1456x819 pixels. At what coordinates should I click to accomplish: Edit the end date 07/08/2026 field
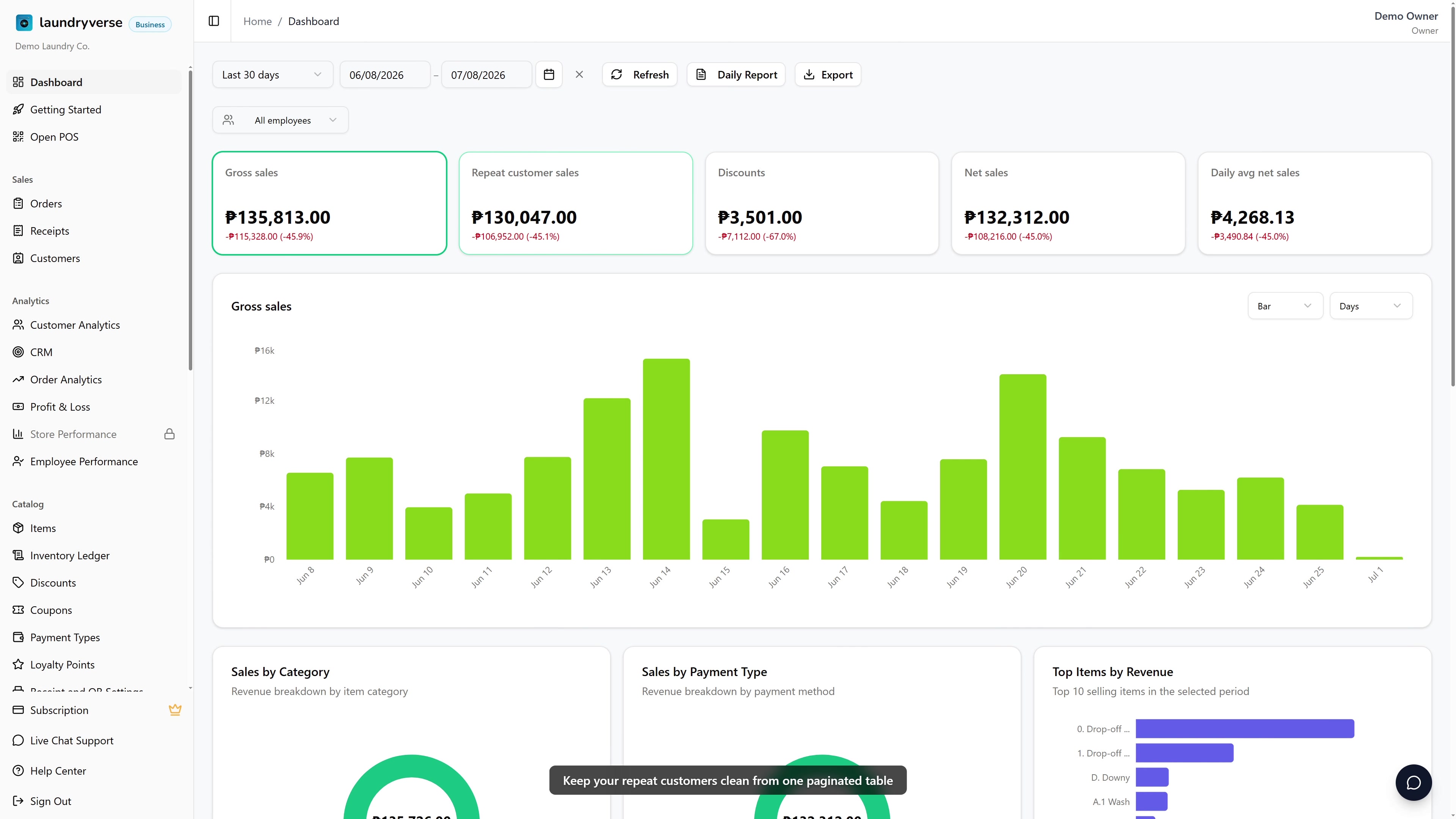pyautogui.click(x=486, y=75)
